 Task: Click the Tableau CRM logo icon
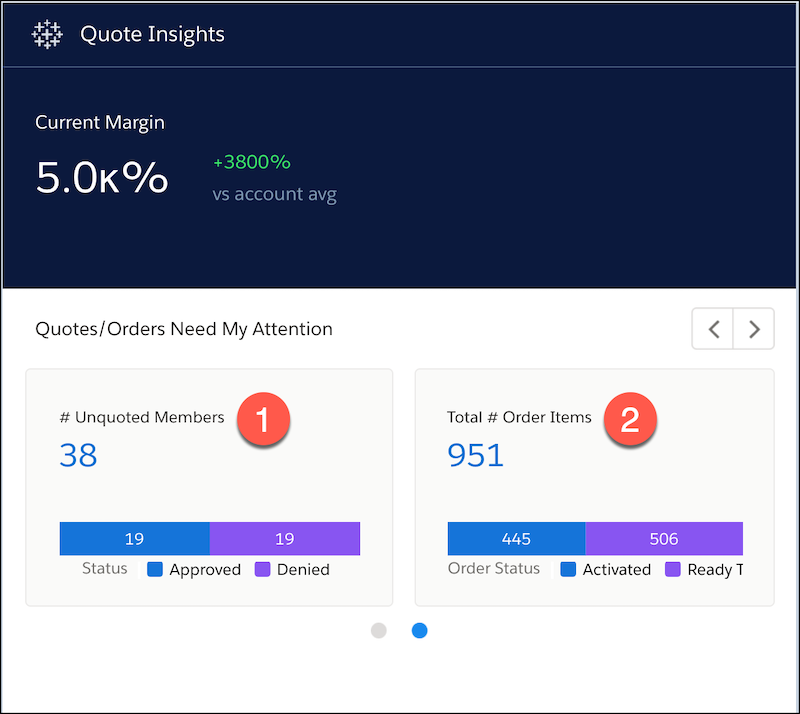pos(47,34)
